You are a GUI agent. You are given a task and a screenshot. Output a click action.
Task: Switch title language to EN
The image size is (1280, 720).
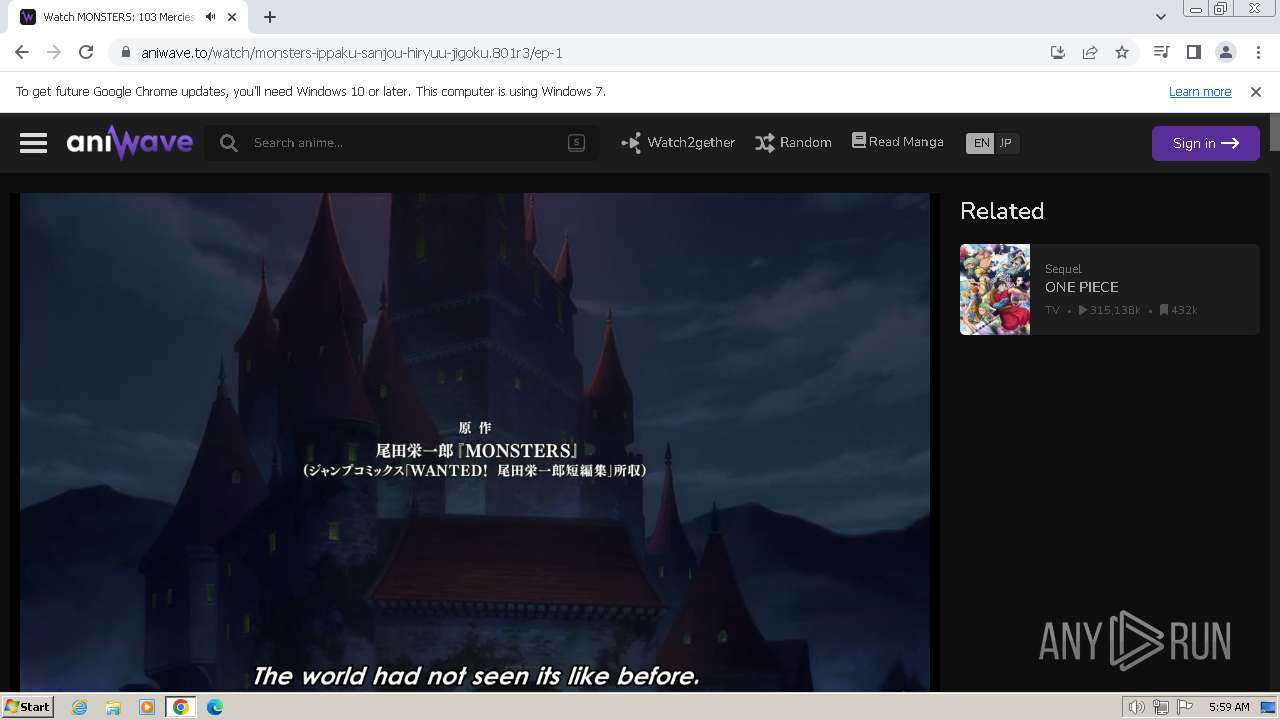981,143
